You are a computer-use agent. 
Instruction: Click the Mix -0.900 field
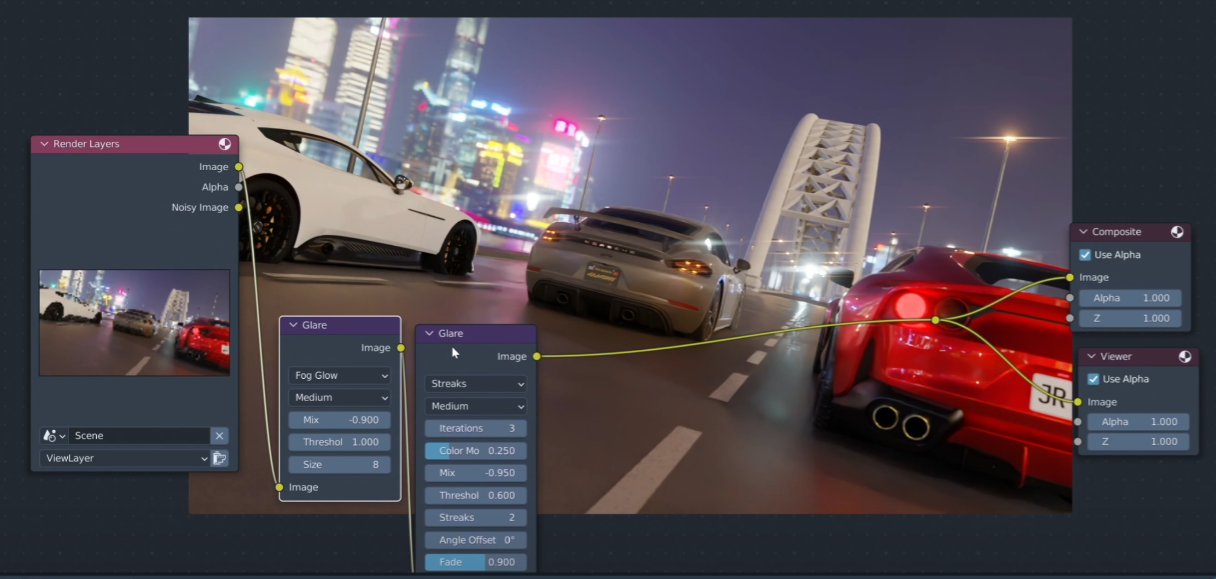(x=340, y=420)
